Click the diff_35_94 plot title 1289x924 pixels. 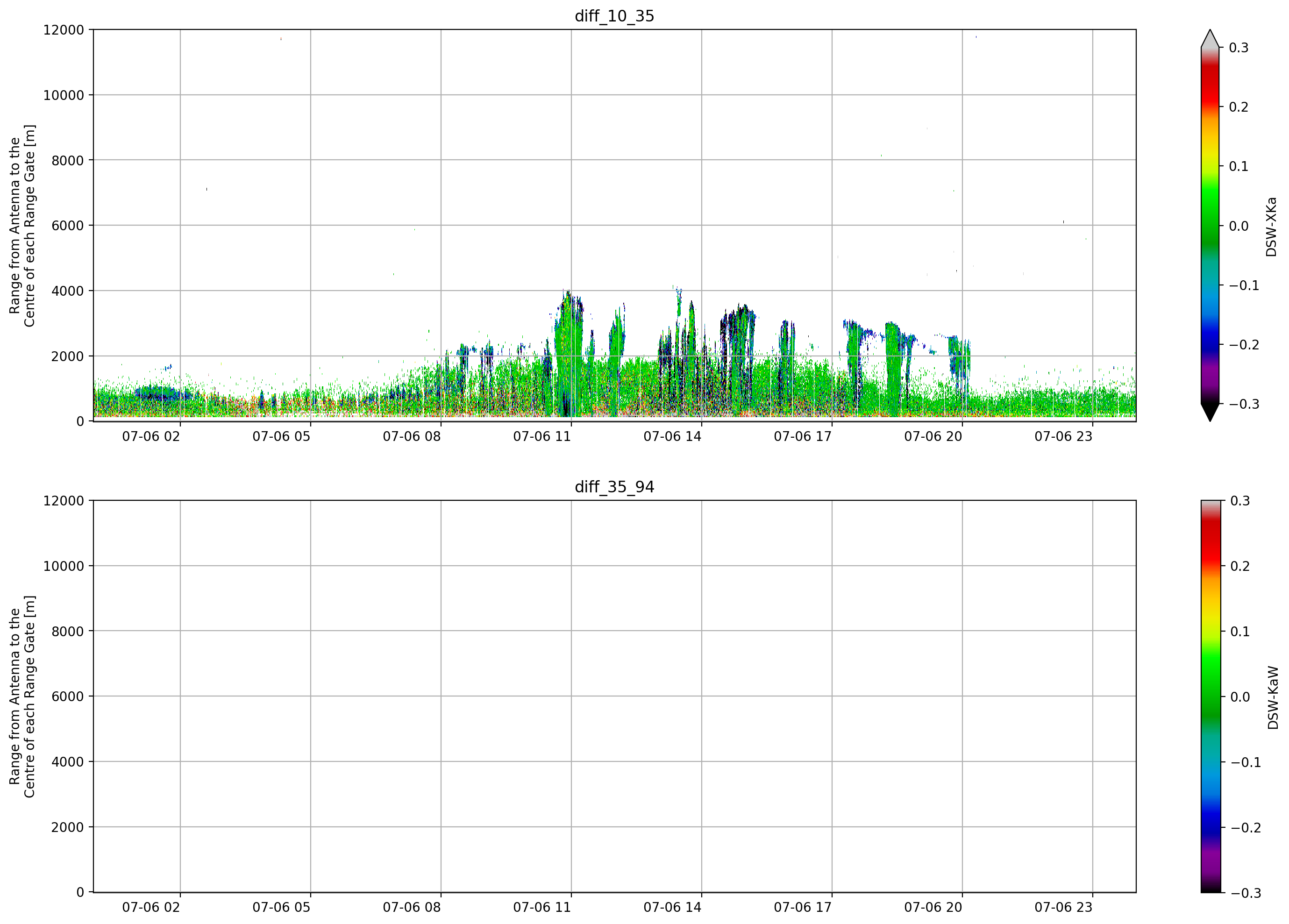pos(614,487)
